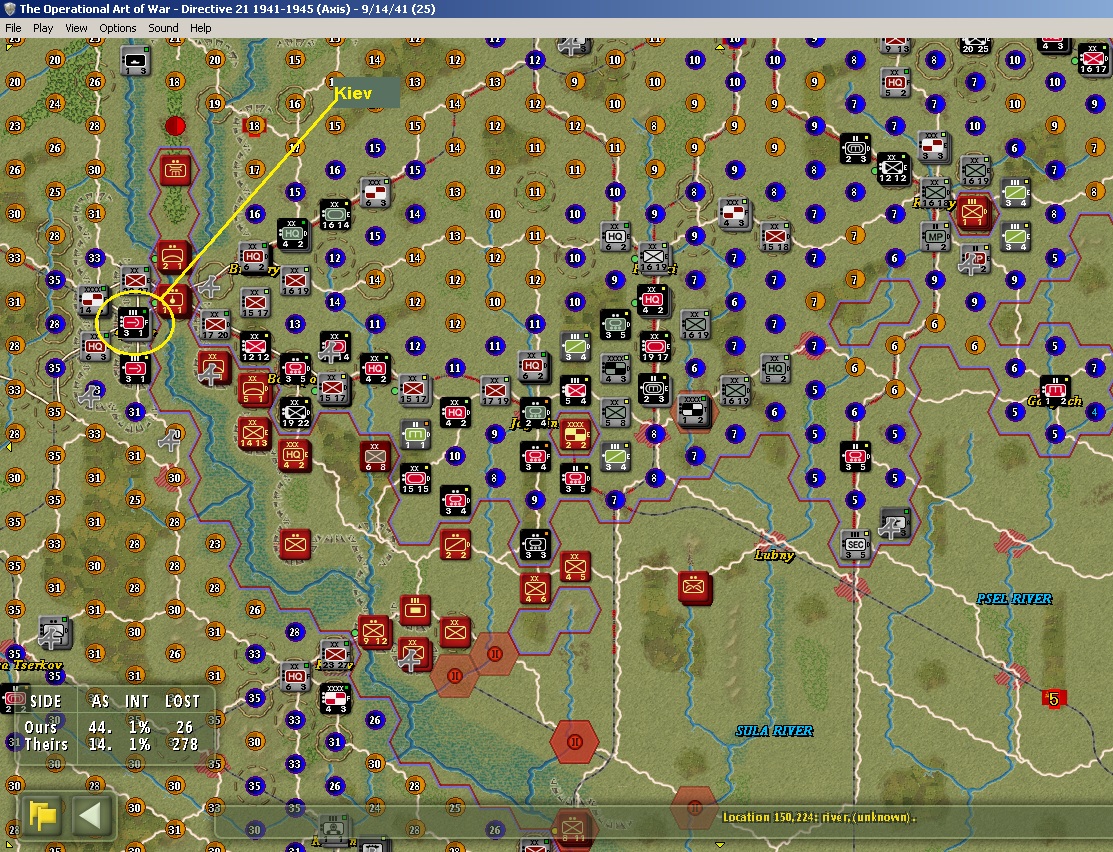1113x852 pixels.
Task: Click the INT column header
Action: [137, 701]
